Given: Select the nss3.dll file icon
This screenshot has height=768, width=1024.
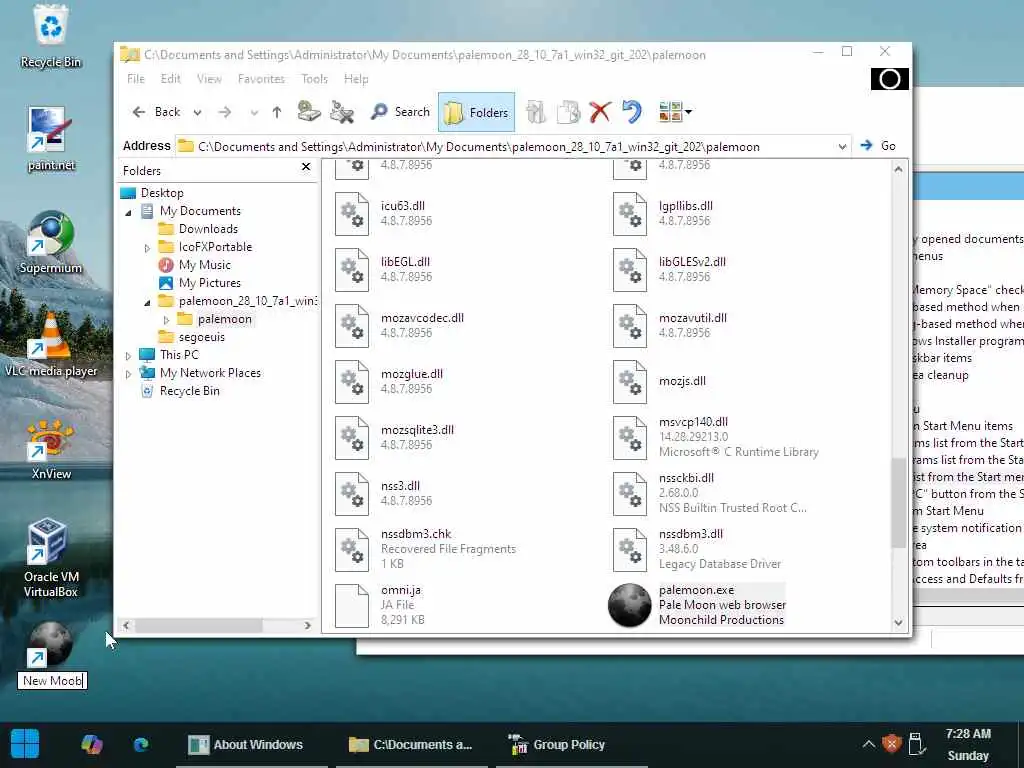Looking at the screenshot, I should (x=352, y=494).
